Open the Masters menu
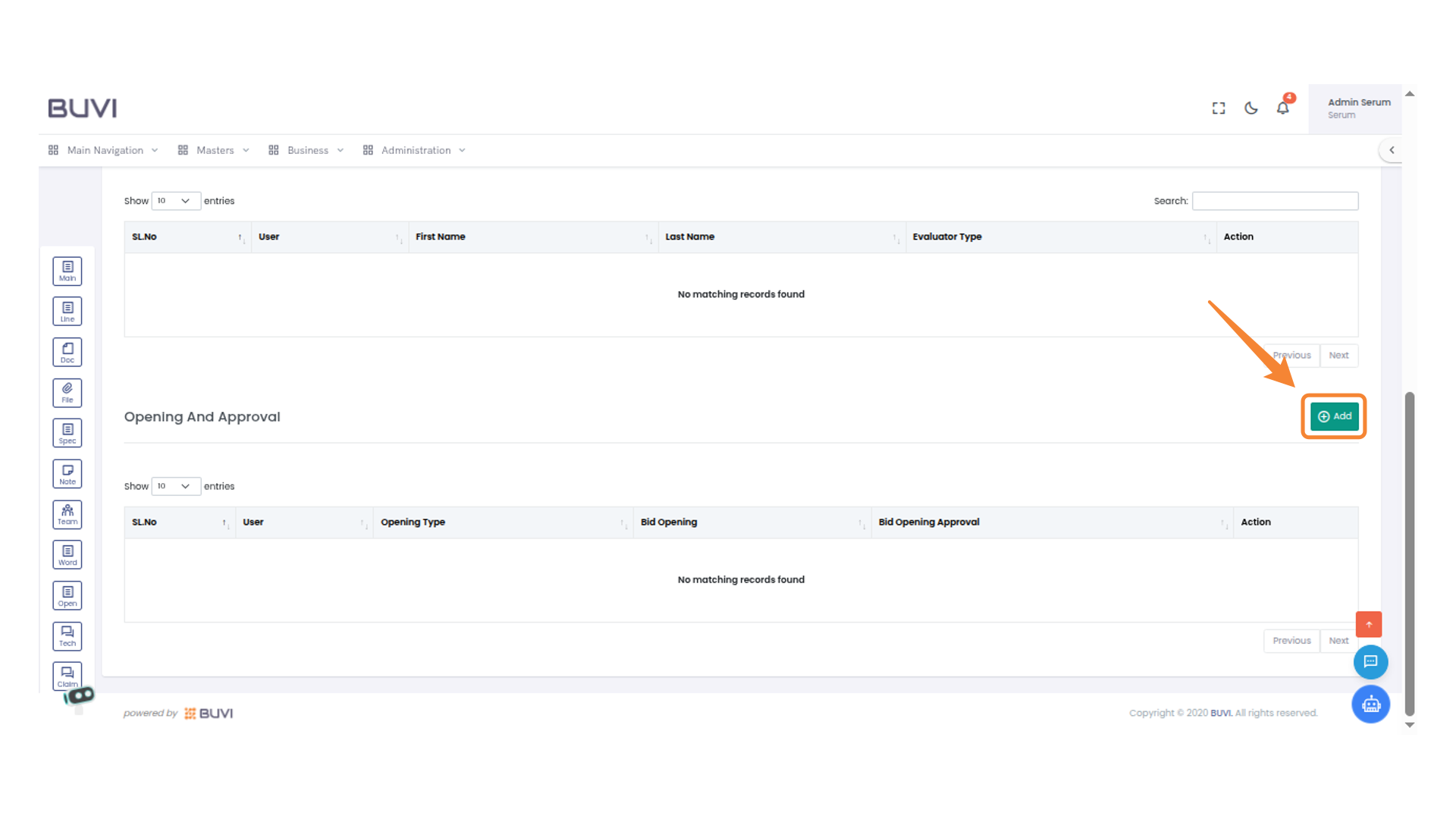Viewport: 1456px width, 819px height. click(215, 150)
